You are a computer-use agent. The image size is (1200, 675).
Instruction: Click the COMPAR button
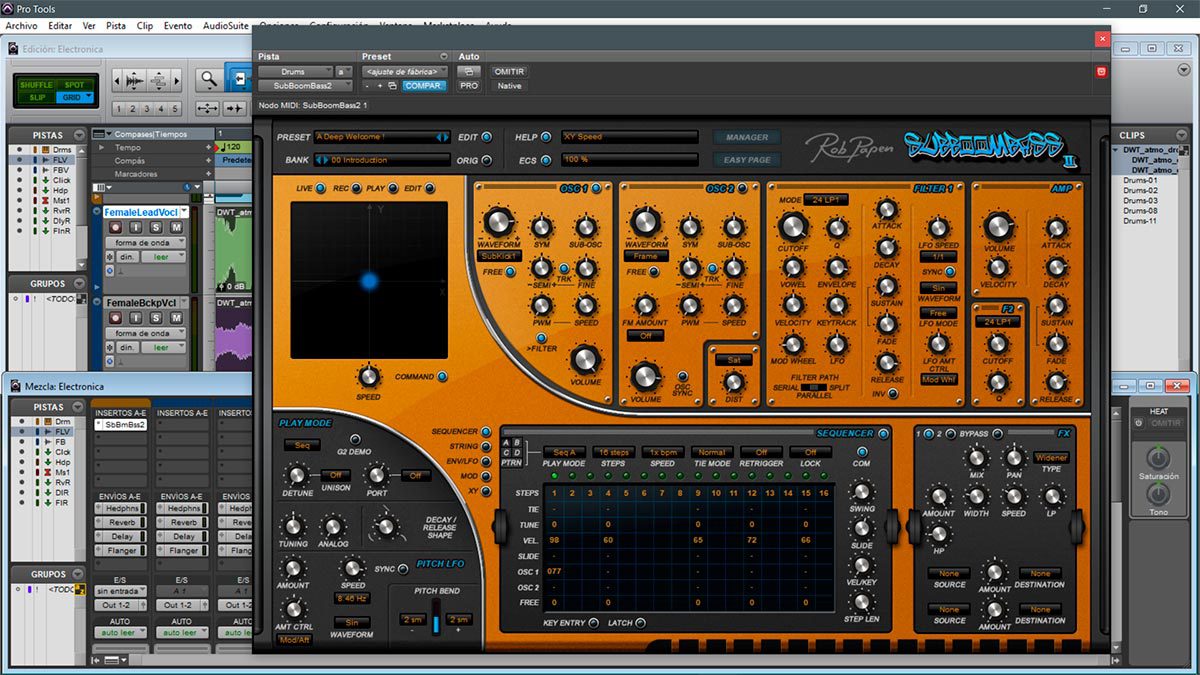click(424, 86)
